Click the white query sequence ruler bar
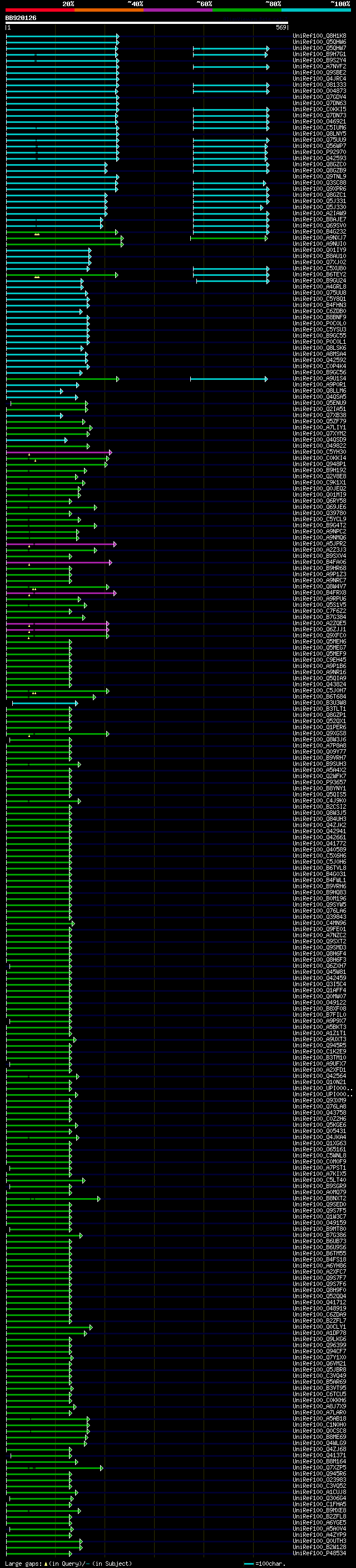Viewport: 356px width, 1568px height. pyautogui.click(x=147, y=23)
